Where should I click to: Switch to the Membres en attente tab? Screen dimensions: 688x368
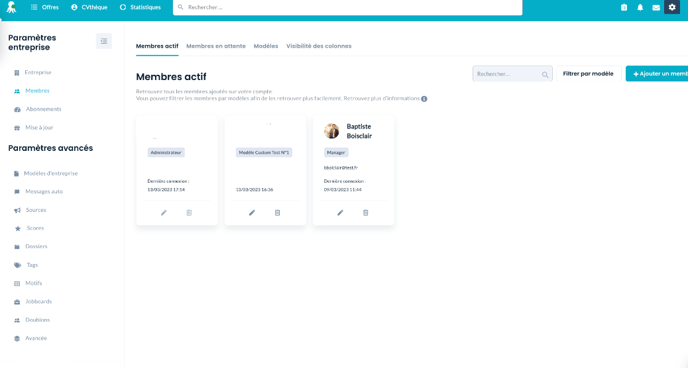point(216,46)
